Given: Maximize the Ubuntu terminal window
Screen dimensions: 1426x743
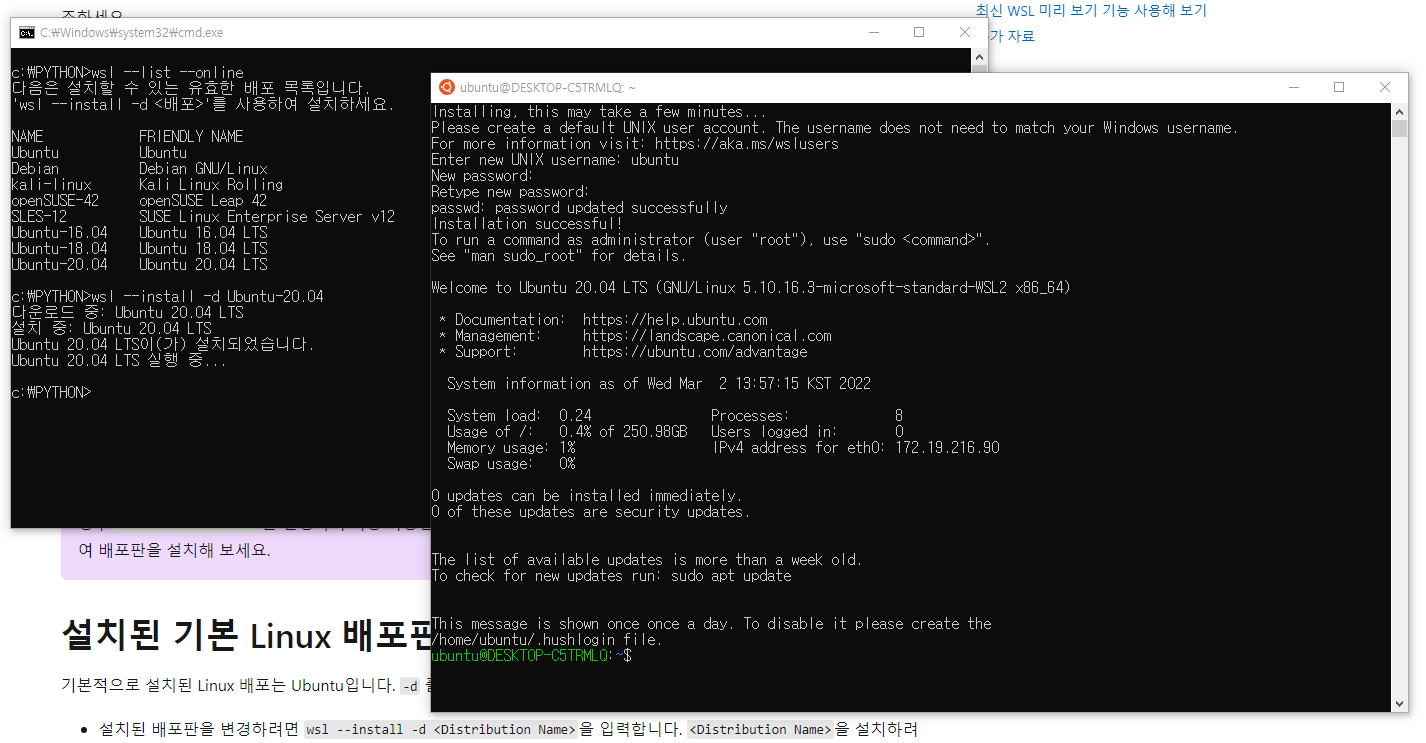Looking at the screenshot, I should tap(1338, 88).
